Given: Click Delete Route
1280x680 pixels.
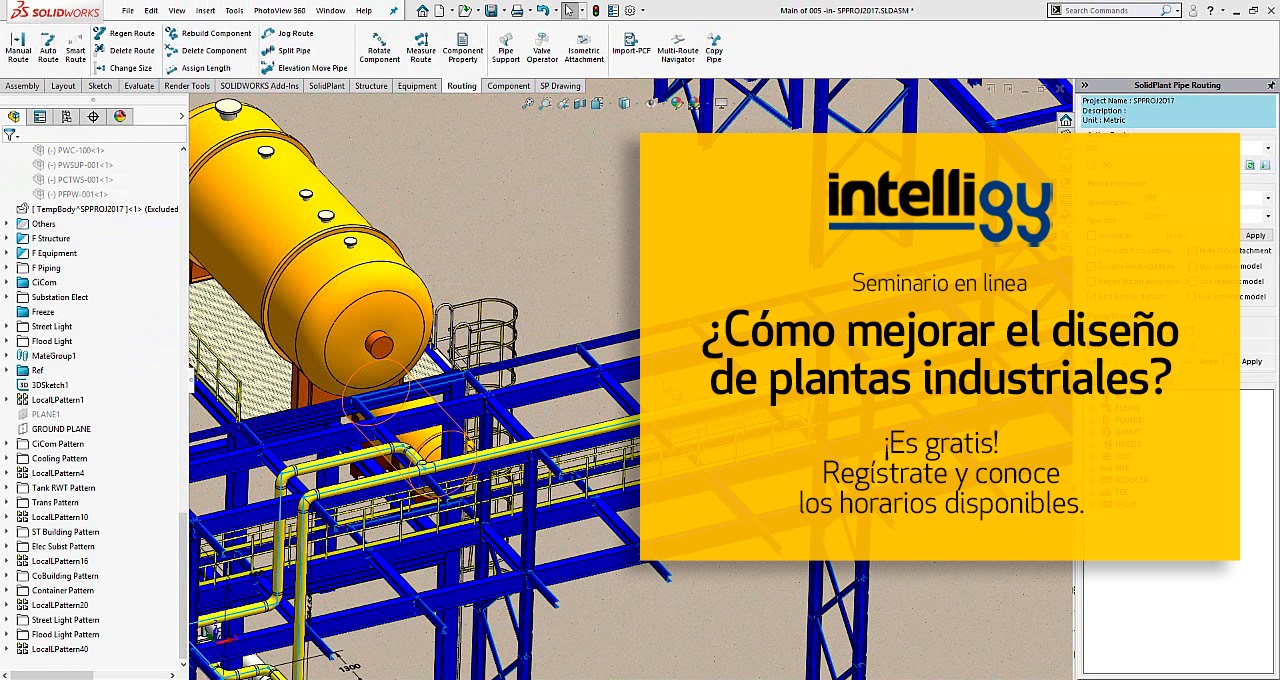Looking at the screenshot, I should [x=124, y=50].
